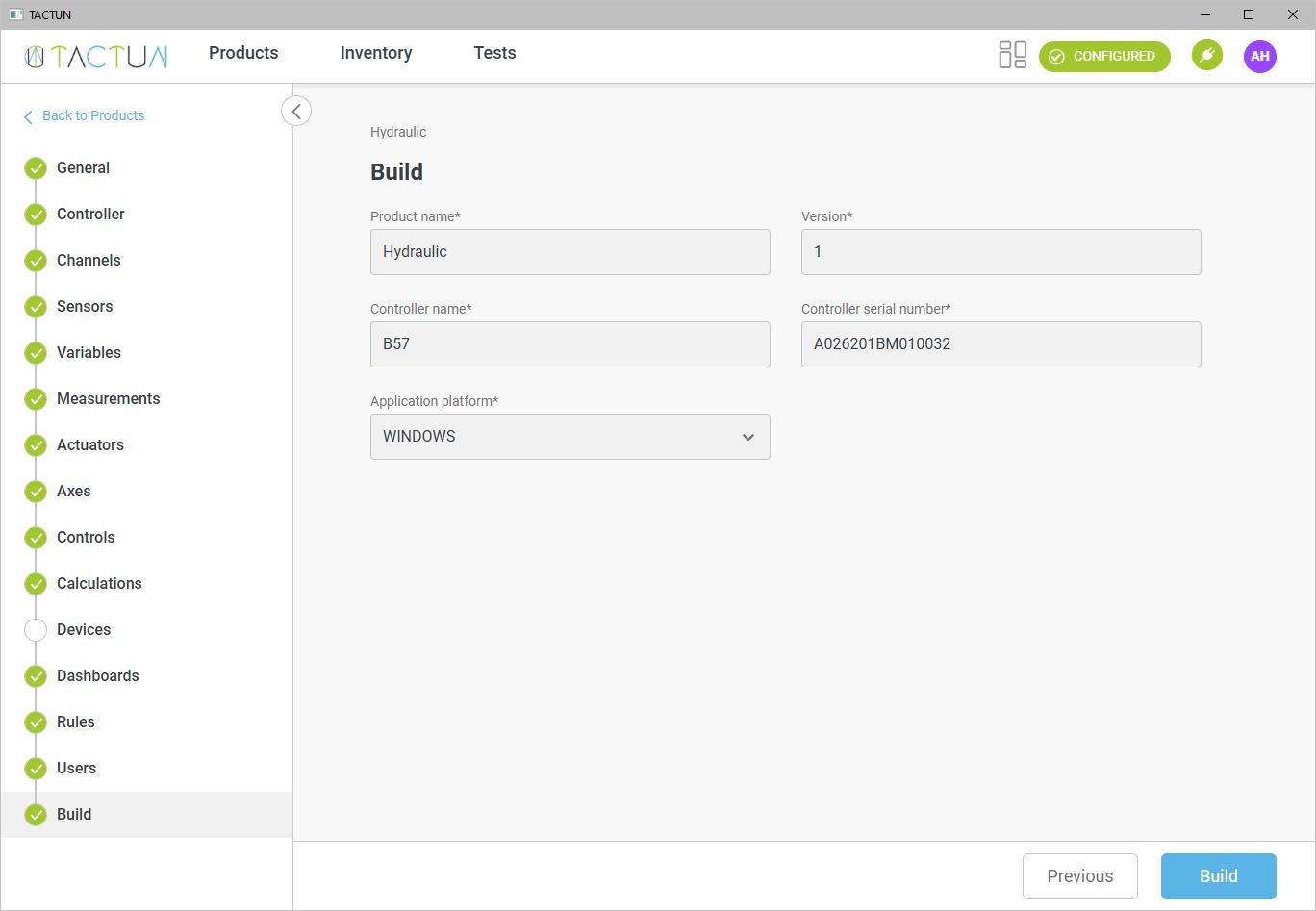Image resolution: width=1316 pixels, height=911 pixels.
Task: Collapse the sidebar with the chevron button
Action: [296, 112]
